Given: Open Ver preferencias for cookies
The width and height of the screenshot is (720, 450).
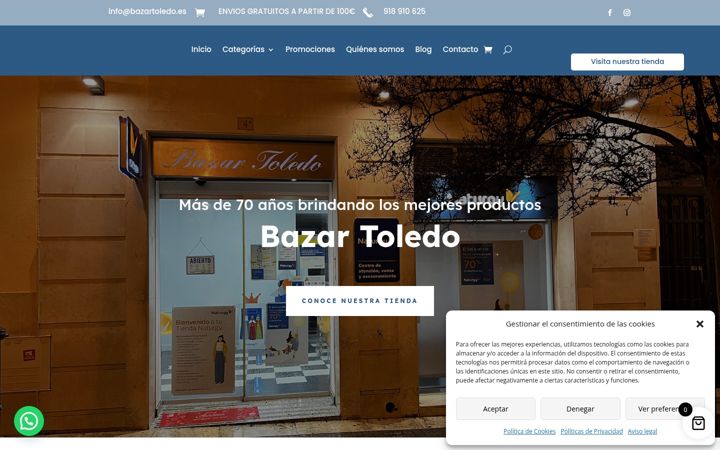Looking at the screenshot, I should pos(664,409).
